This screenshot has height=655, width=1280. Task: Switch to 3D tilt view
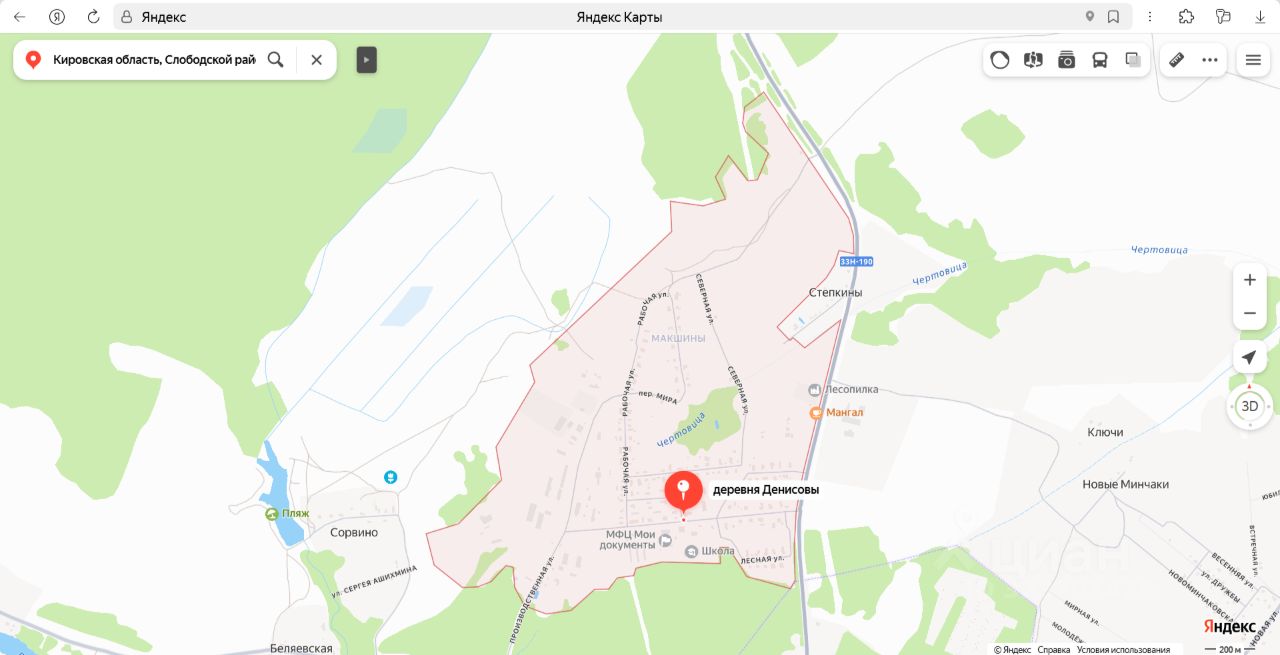tap(1250, 406)
